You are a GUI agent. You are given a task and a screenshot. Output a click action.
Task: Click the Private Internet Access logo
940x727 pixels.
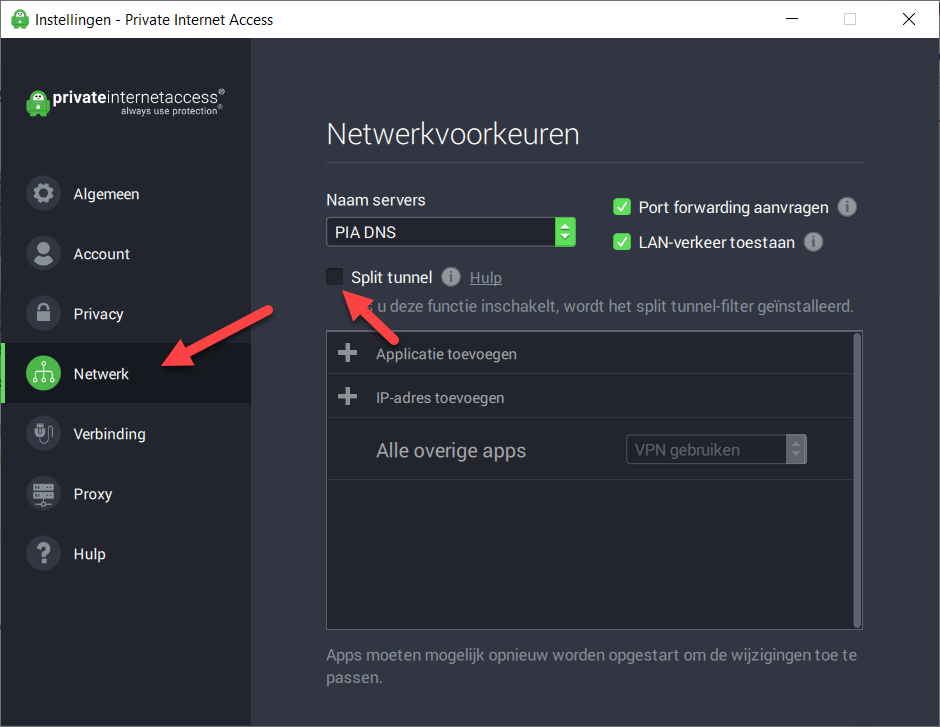[125, 102]
